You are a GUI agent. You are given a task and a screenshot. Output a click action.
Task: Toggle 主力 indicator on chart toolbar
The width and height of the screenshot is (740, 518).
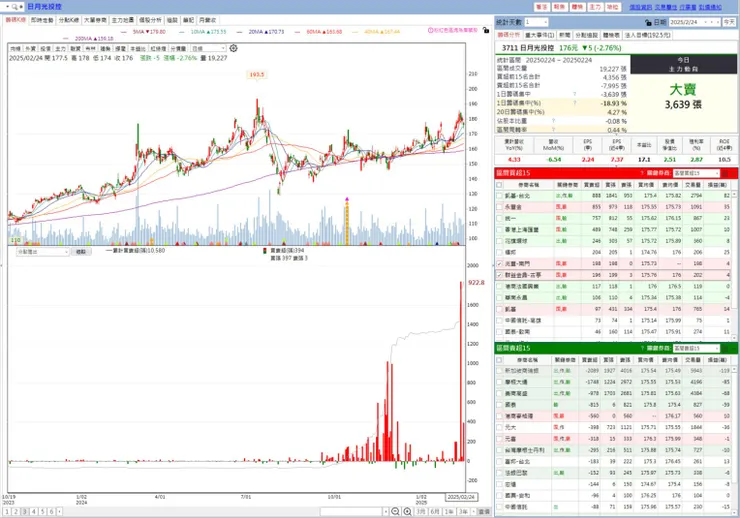pyautogui.click(x=60, y=49)
